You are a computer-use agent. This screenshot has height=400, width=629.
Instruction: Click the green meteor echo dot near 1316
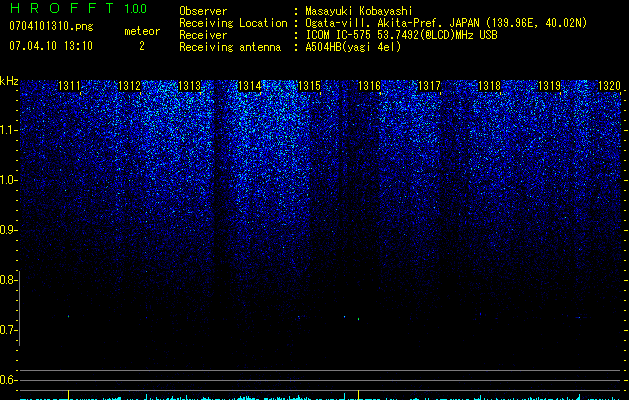(358, 319)
